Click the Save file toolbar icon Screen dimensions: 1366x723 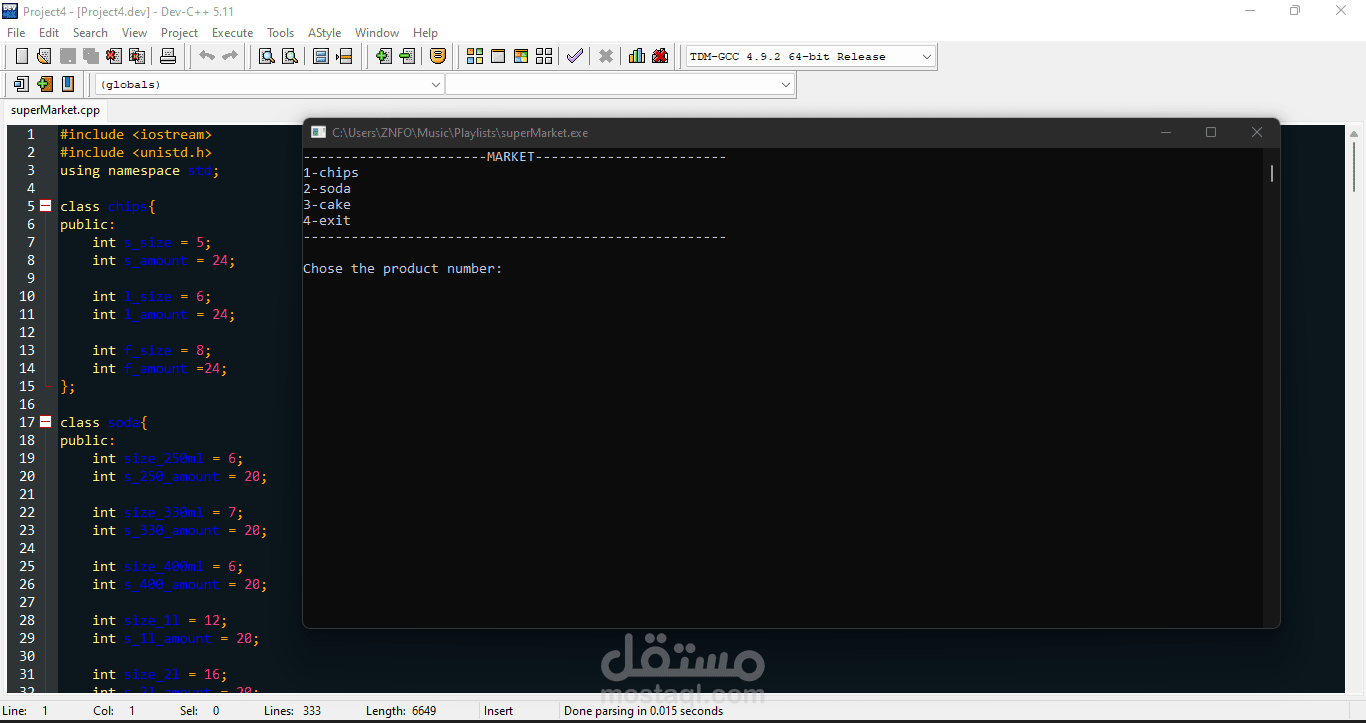click(67, 56)
